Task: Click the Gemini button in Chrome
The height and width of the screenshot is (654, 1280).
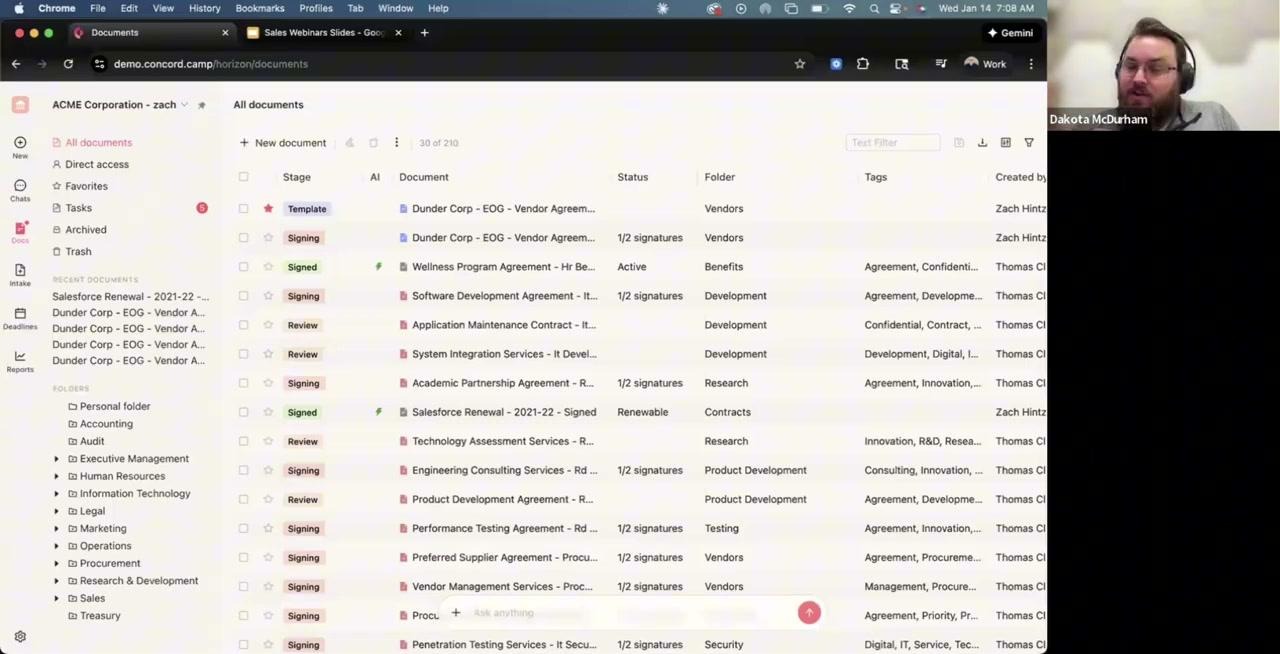Action: point(1010,33)
